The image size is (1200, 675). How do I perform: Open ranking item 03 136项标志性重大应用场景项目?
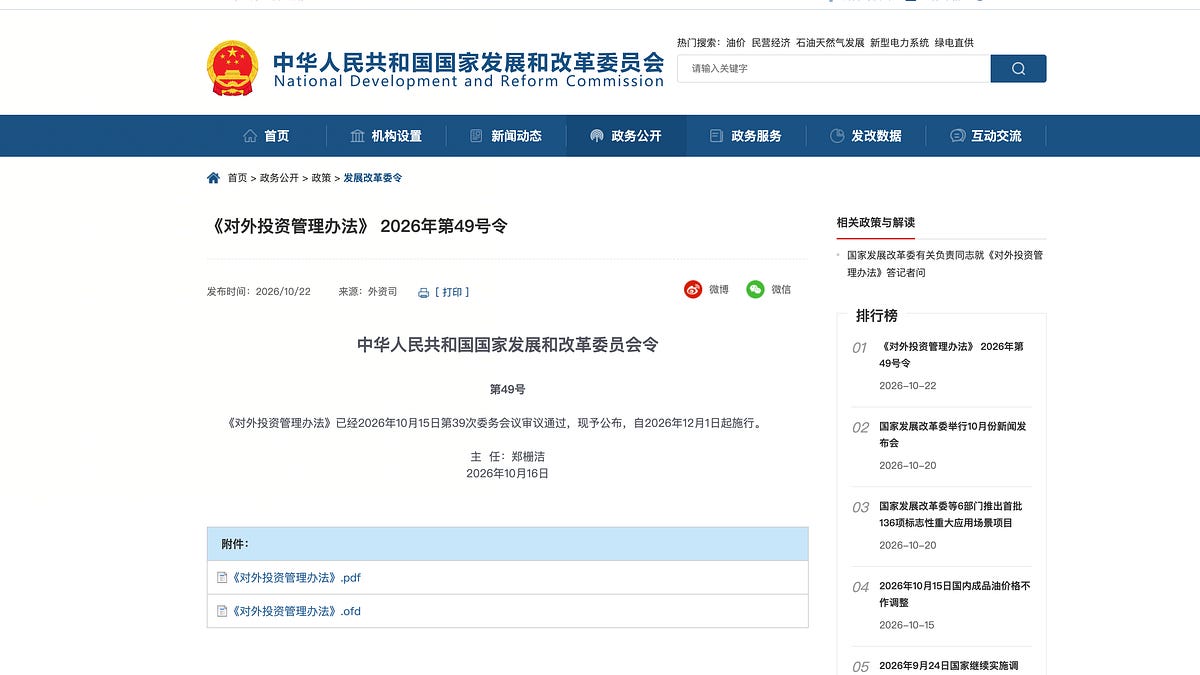(951, 514)
